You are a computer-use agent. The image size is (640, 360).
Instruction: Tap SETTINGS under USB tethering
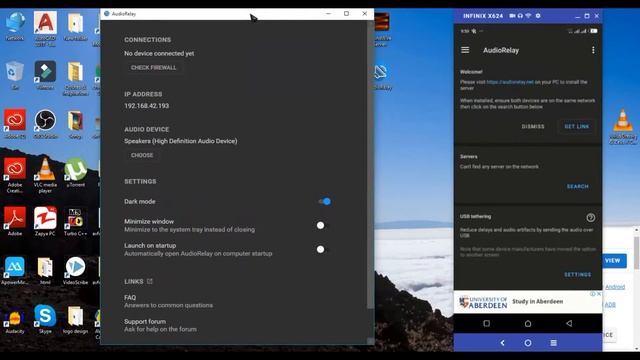click(578, 275)
